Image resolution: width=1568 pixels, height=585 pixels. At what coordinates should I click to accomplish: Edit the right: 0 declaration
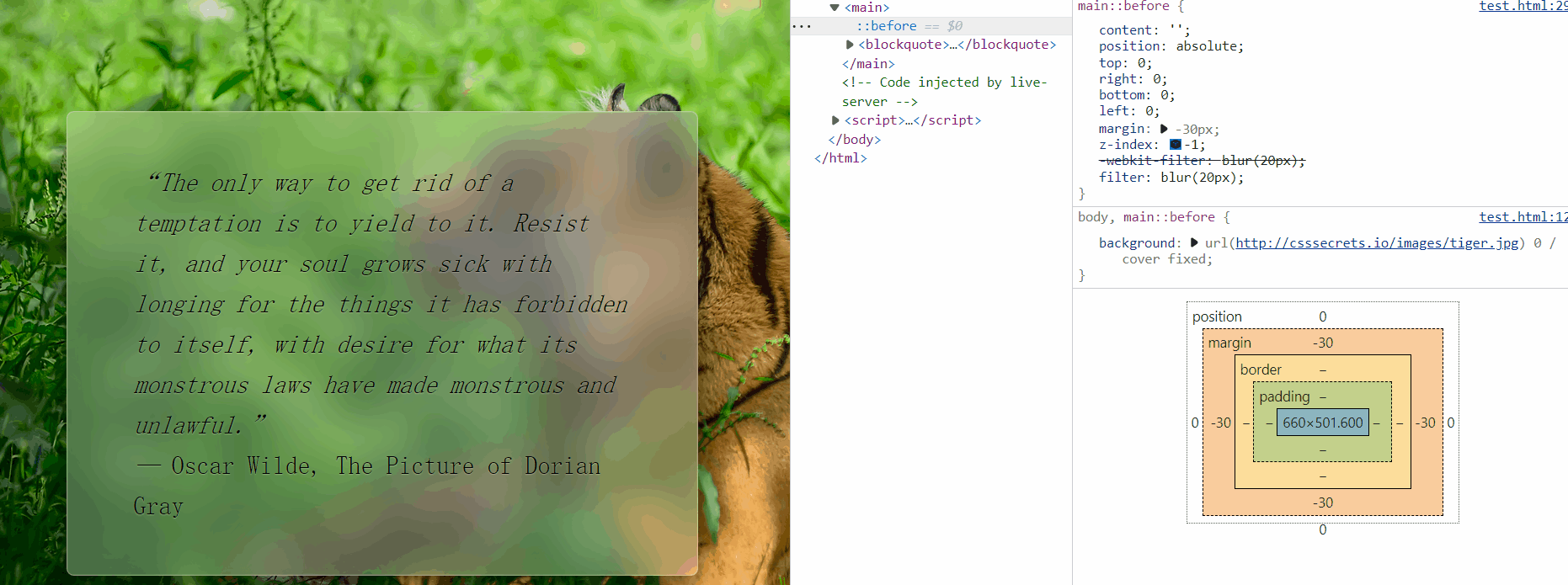tap(1133, 79)
